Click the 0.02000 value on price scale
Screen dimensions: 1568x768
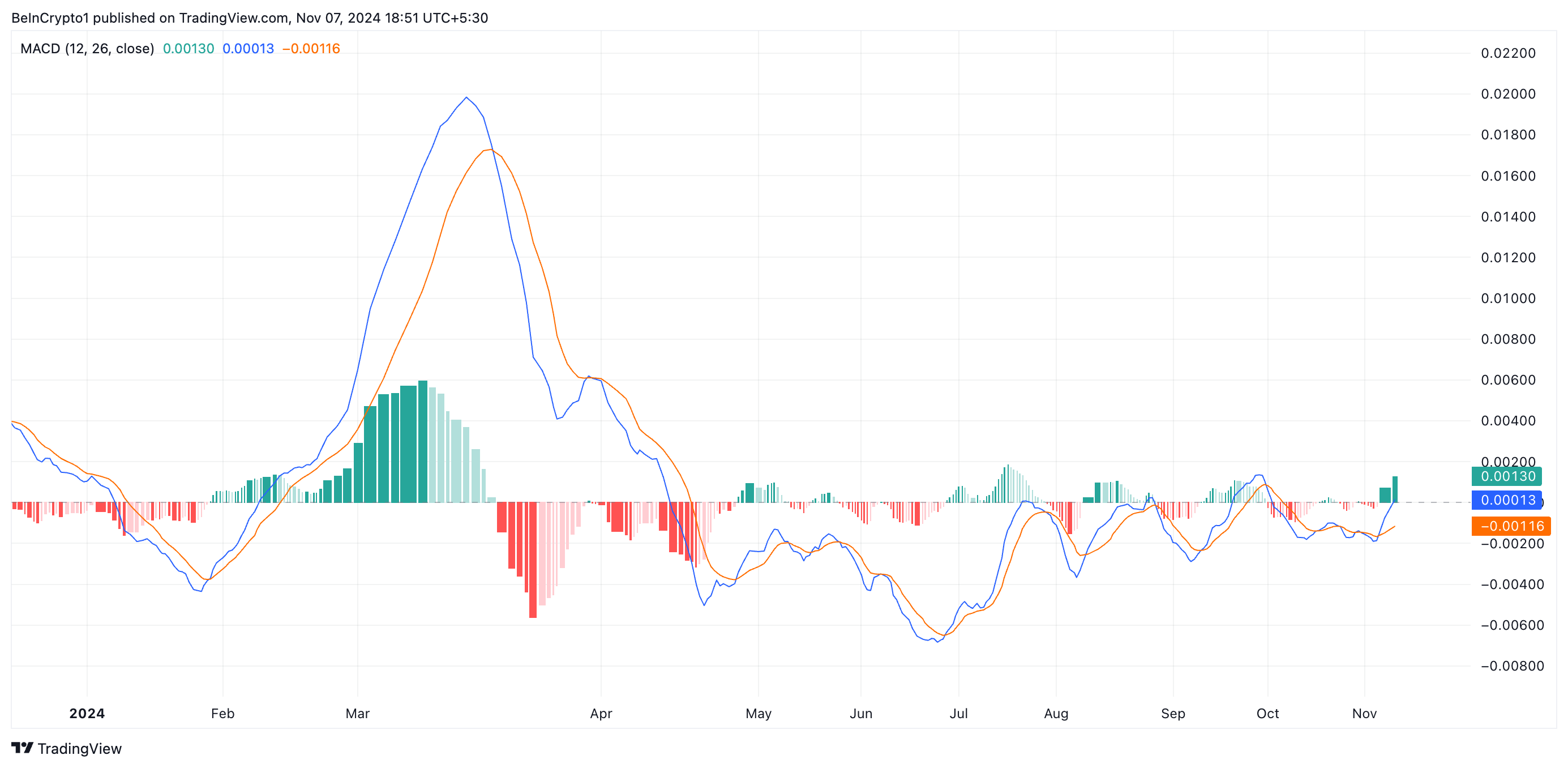(1508, 94)
